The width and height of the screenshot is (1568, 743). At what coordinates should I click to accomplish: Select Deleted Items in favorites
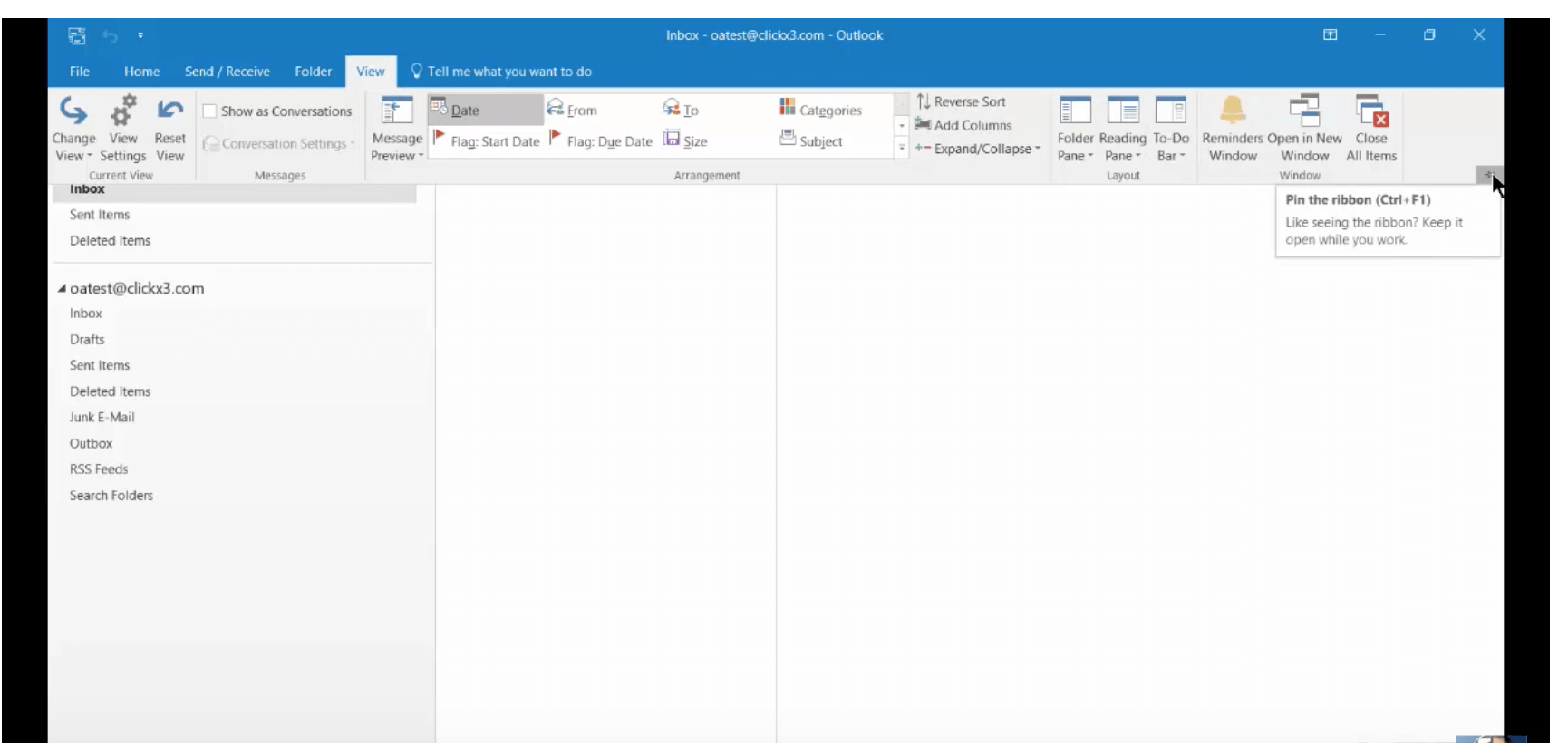(110, 241)
